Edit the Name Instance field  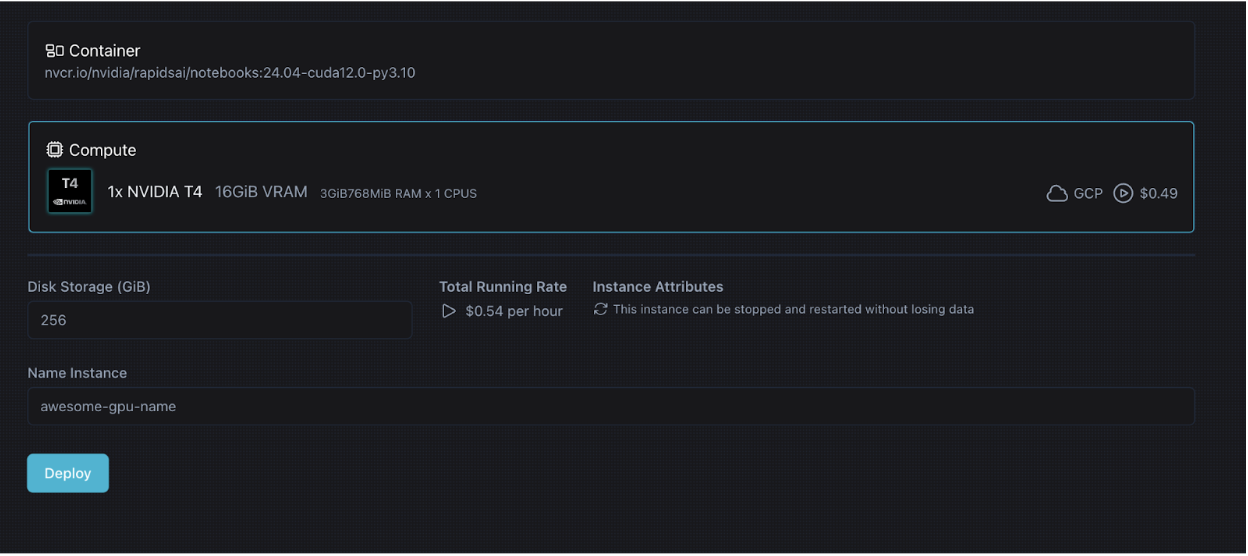[611, 406]
